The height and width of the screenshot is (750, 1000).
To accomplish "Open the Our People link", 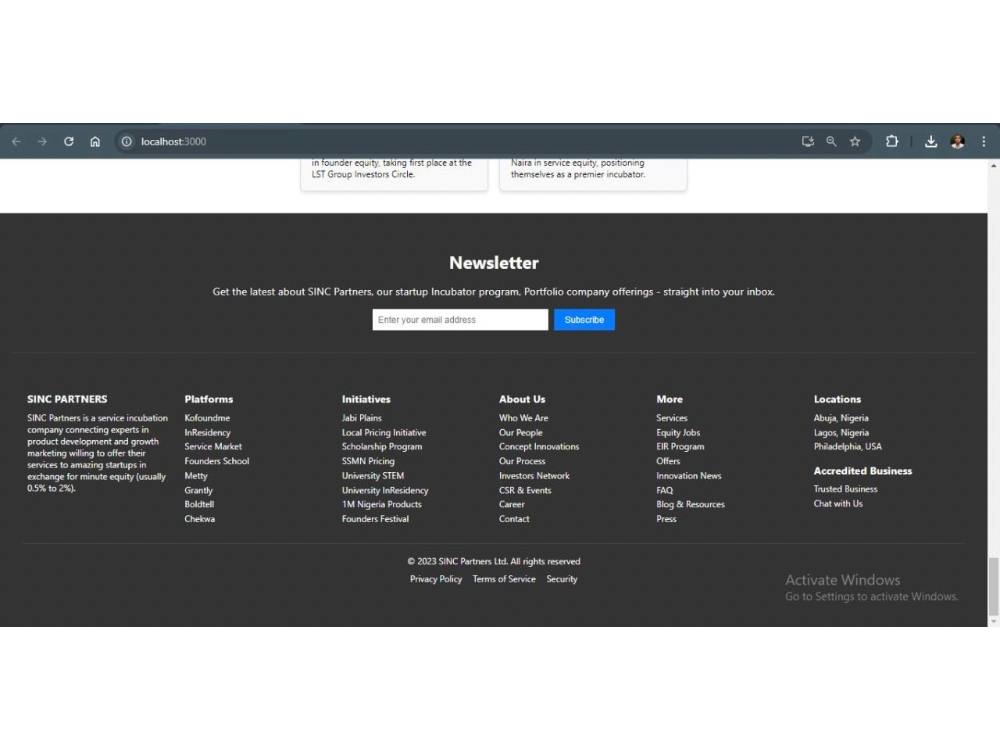I will 520,432.
